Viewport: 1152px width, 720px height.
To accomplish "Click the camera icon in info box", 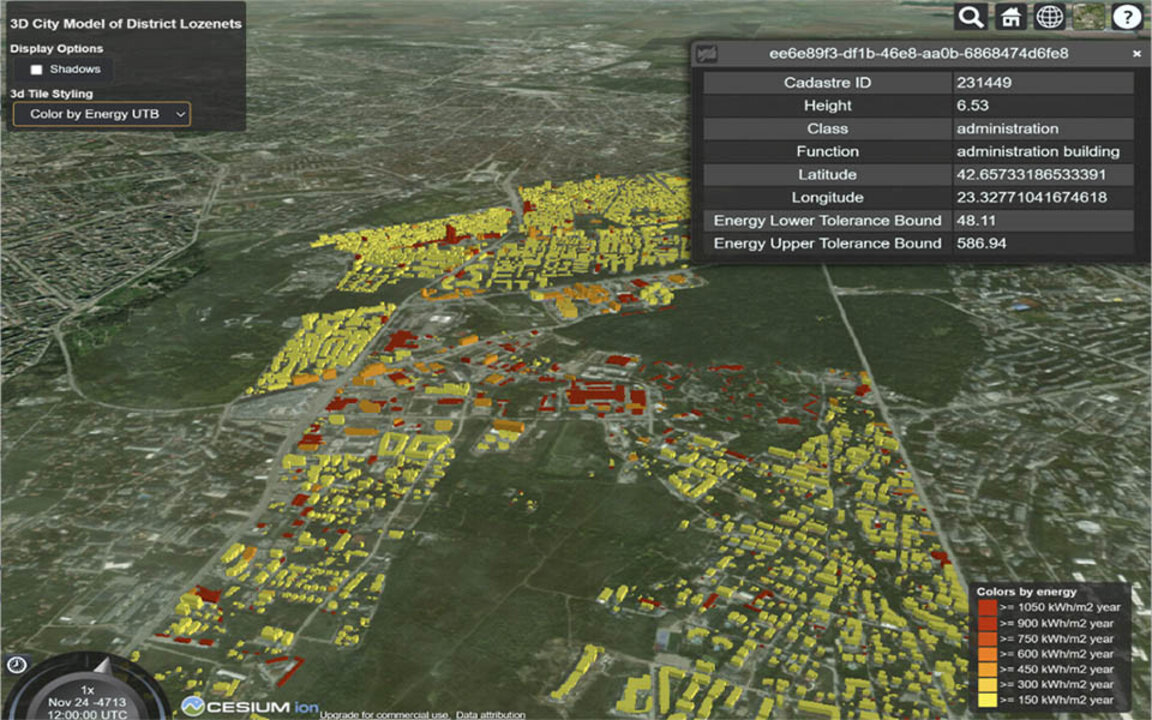I will [x=707, y=53].
